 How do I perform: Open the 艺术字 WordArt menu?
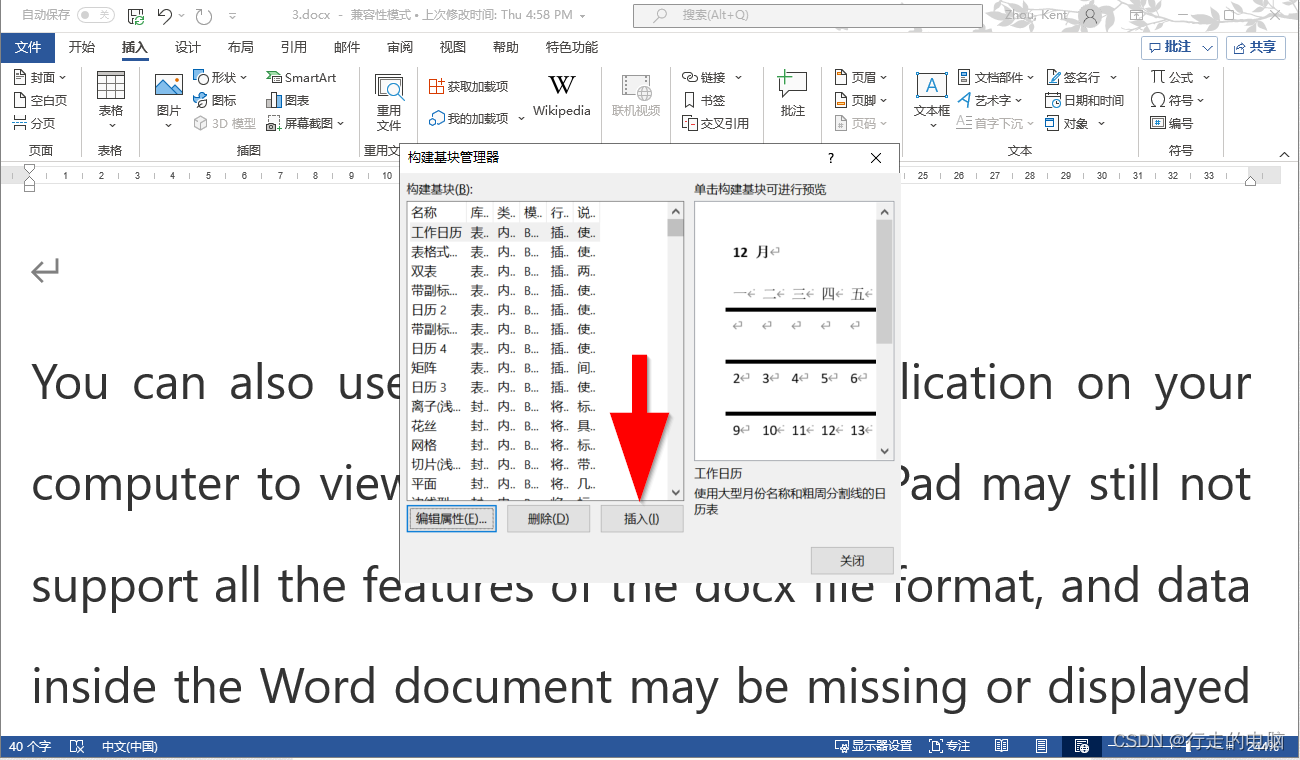[990, 100]
